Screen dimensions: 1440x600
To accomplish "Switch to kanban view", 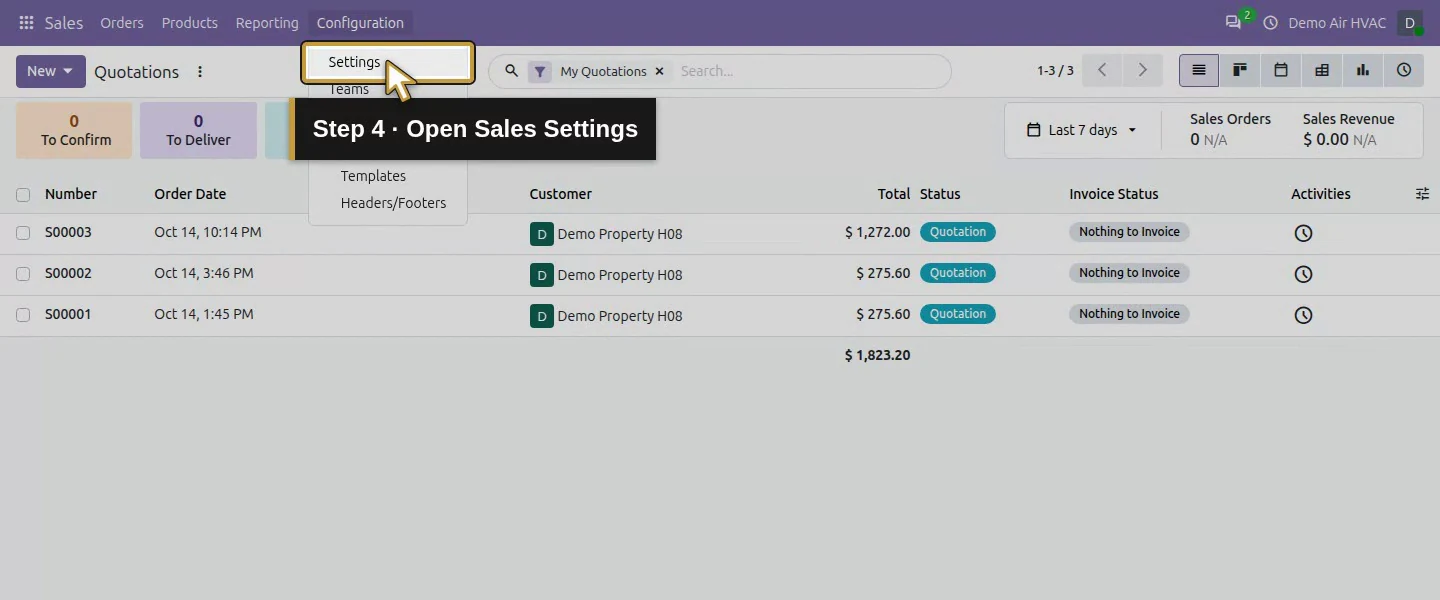I will [x=1240, y=71].
